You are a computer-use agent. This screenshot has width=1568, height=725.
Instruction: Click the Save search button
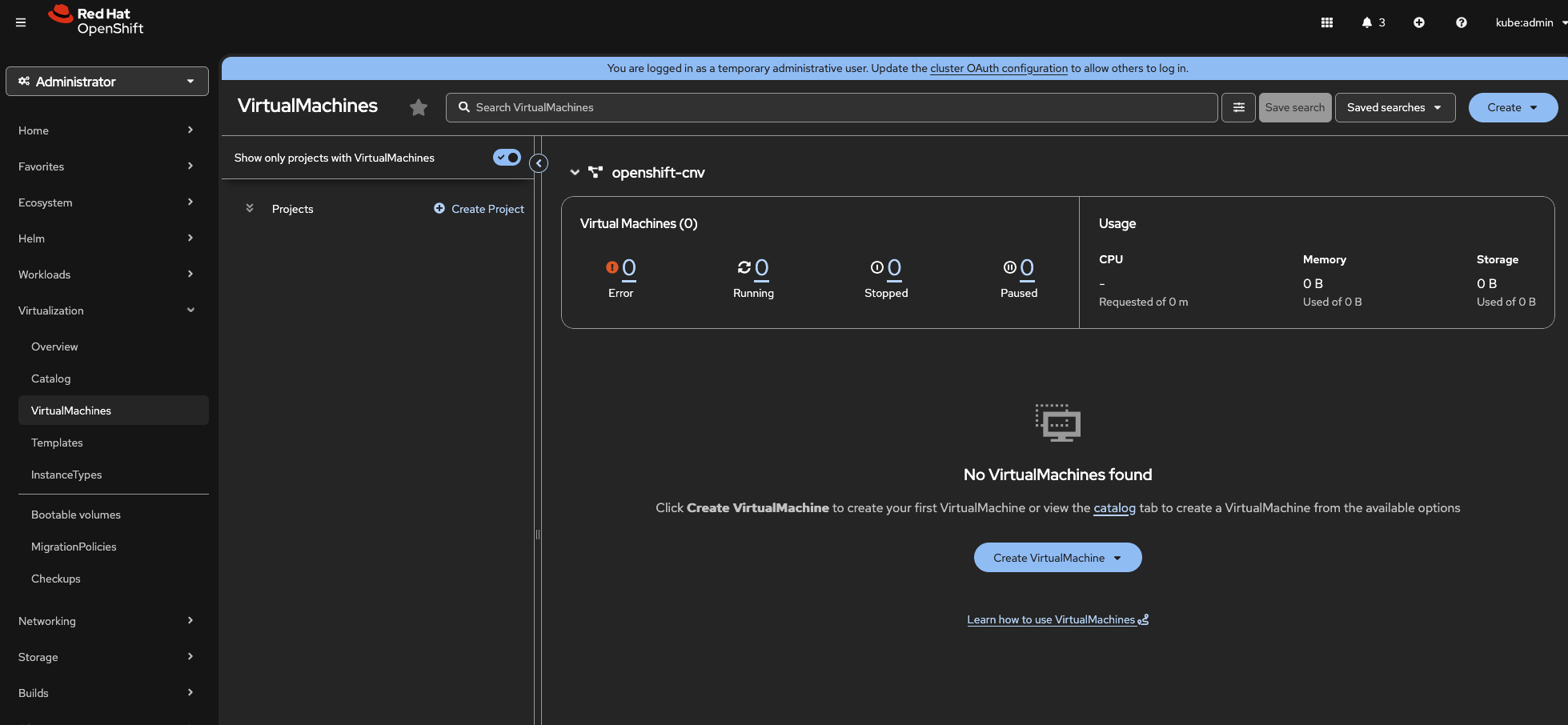point(1295,107)
